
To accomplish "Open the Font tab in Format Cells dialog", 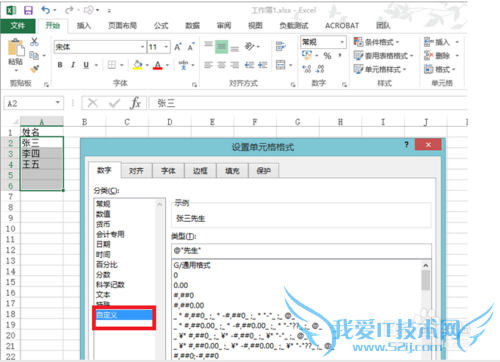I will (x=168, y=171).
